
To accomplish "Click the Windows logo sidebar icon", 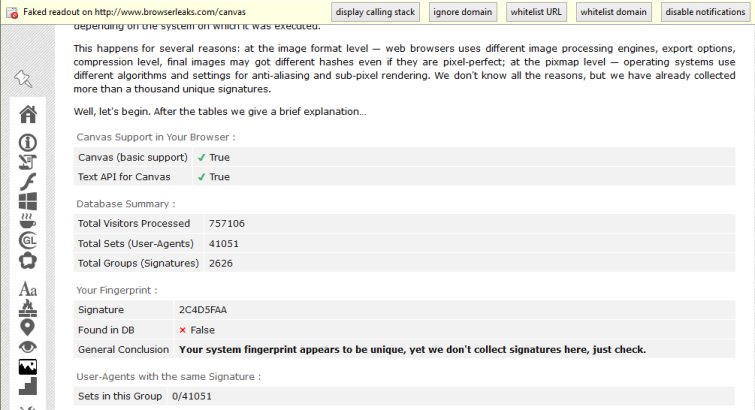I will (x=28, y=201).
